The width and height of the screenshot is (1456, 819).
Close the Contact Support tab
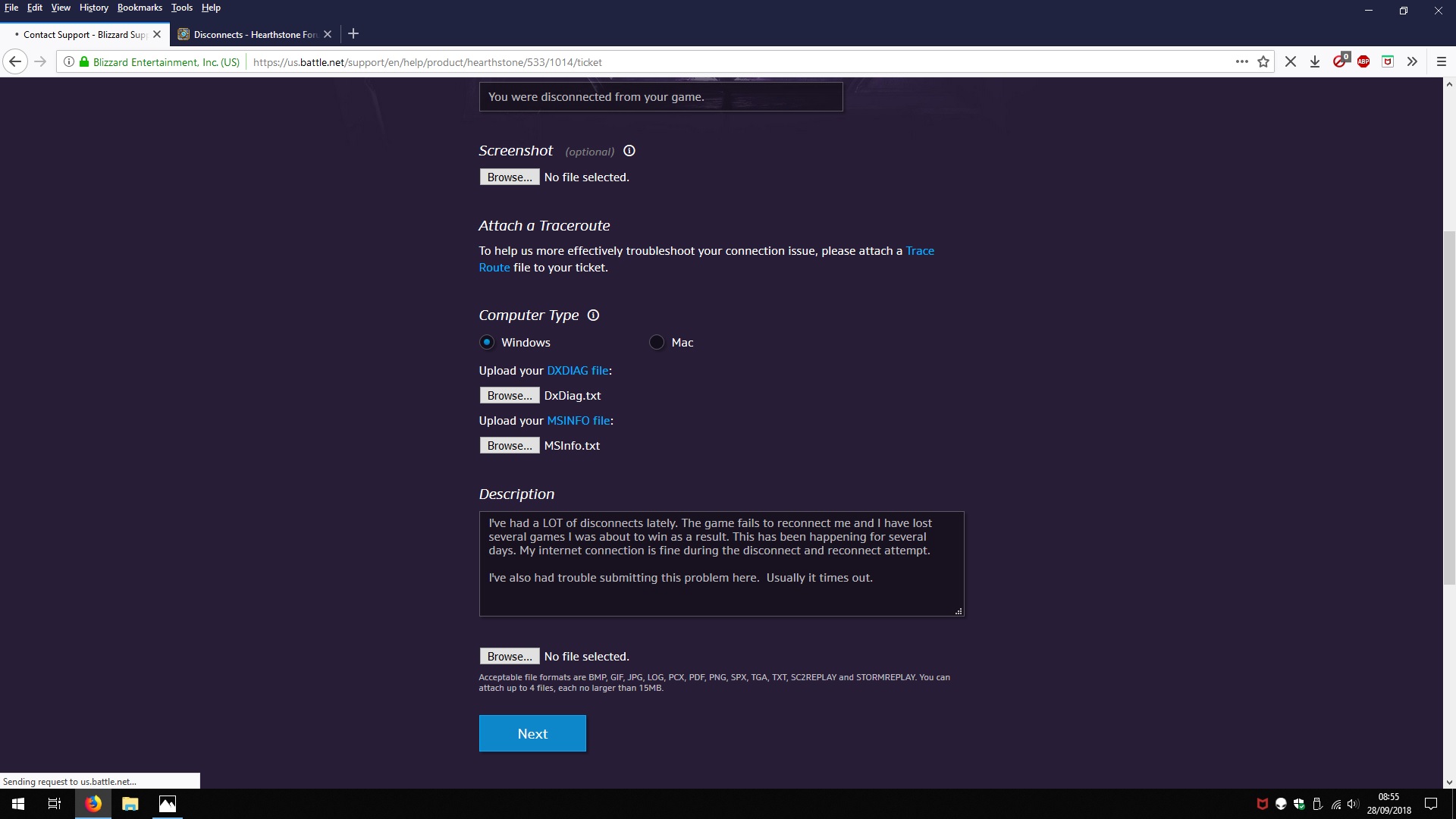157,34
